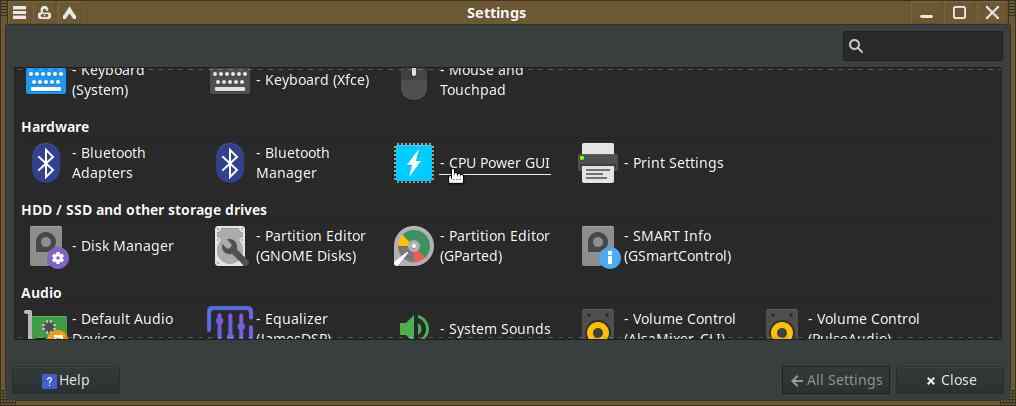Launch the Disk Manager icon
Image resolution: width=1016 pixels, height=406 pixels.
point(46,246)
